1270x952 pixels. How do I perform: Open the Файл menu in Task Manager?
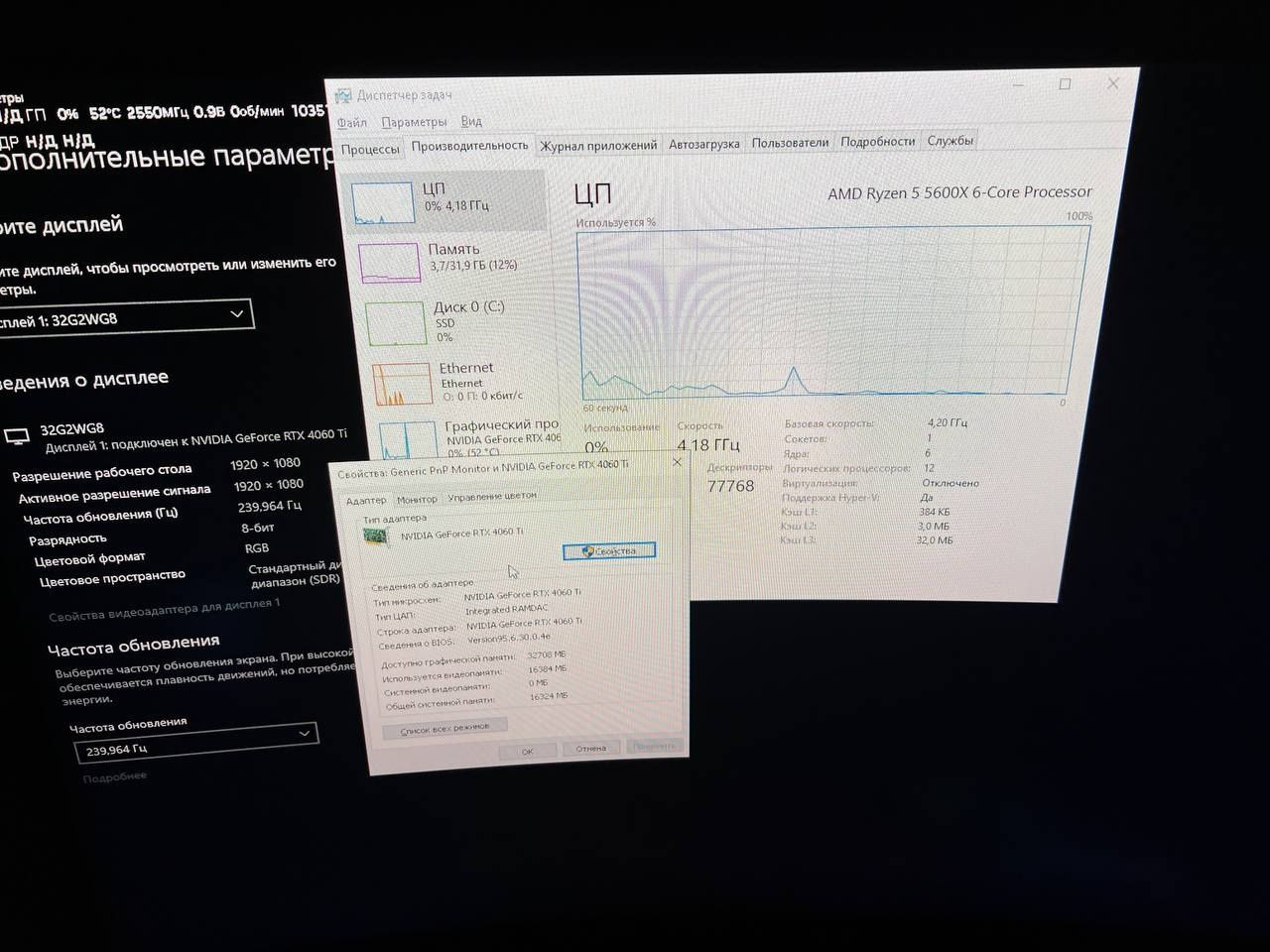pyautogui.click(x=352, y=123)
